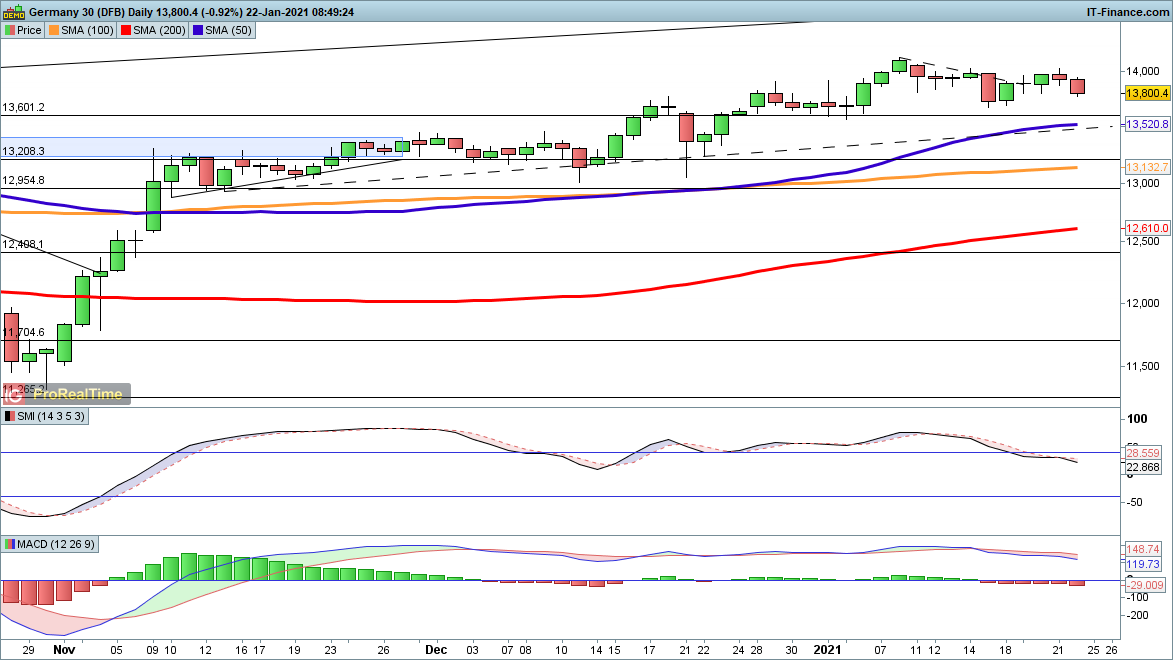
Task: Click the blue SMA value tag 13,520.8
Action: pos(1147,124)
